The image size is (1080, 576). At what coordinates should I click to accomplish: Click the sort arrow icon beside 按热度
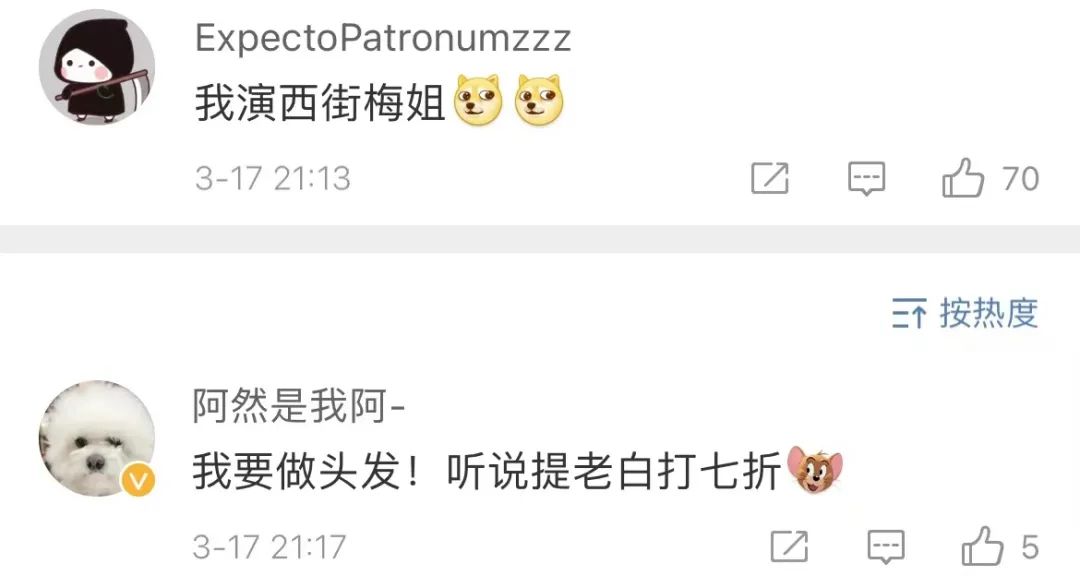point(908,313)
